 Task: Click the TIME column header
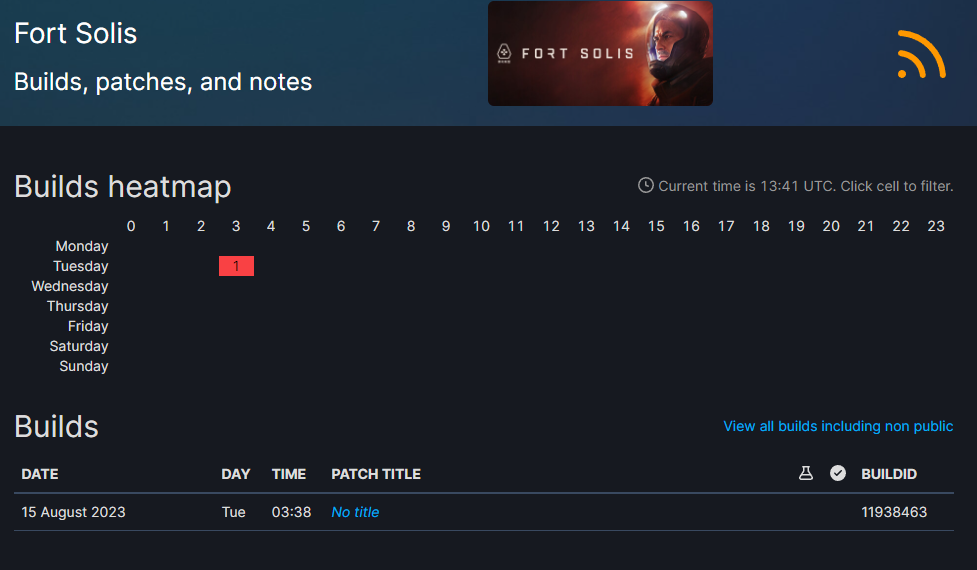(289, 474)
